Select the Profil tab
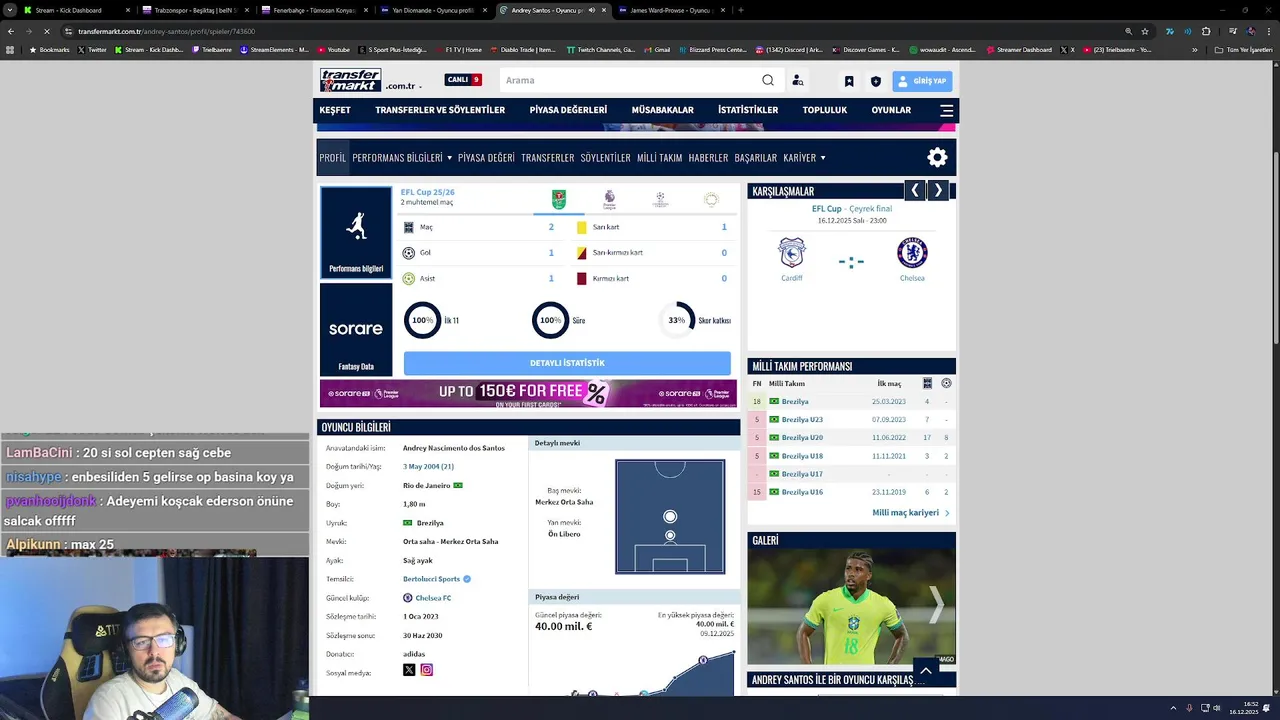The image size is (1280, 720). (x=333, y=158)
